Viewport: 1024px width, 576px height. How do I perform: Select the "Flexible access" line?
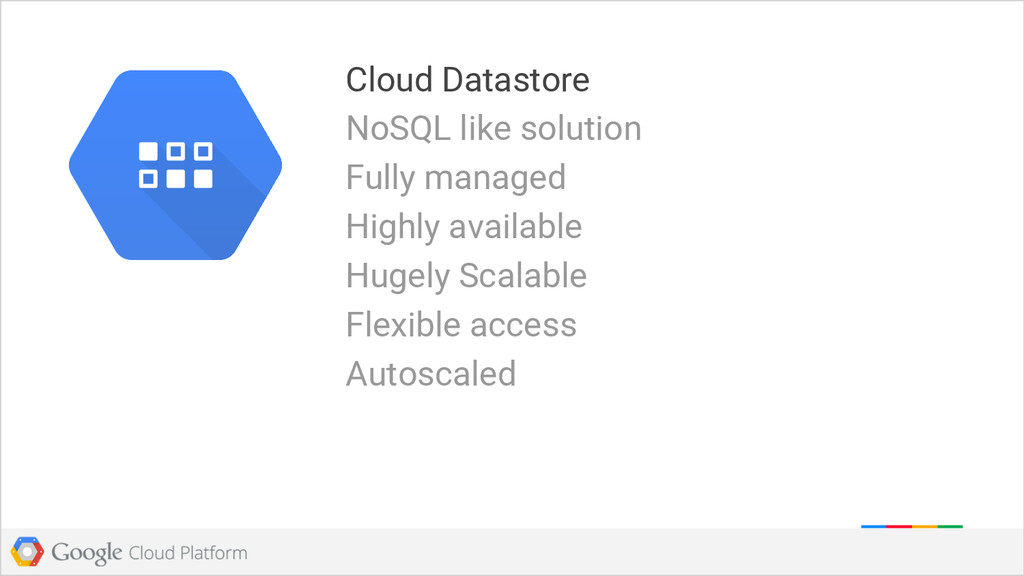461,325
